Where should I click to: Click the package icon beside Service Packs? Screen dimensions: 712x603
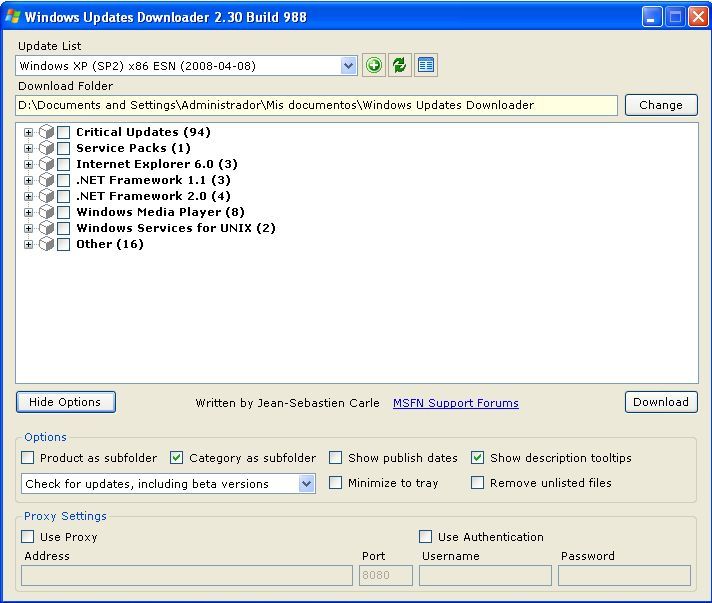tap(46, 148)
